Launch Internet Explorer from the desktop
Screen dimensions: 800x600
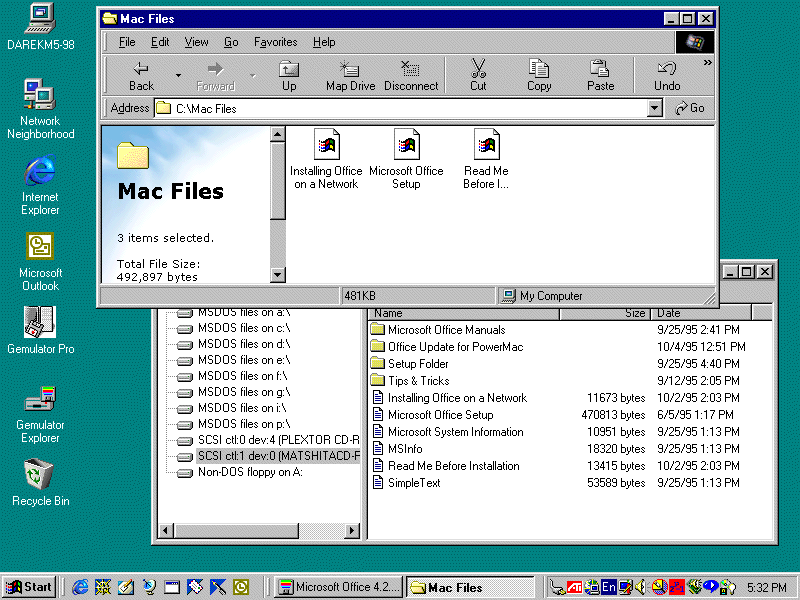point(40,186)
